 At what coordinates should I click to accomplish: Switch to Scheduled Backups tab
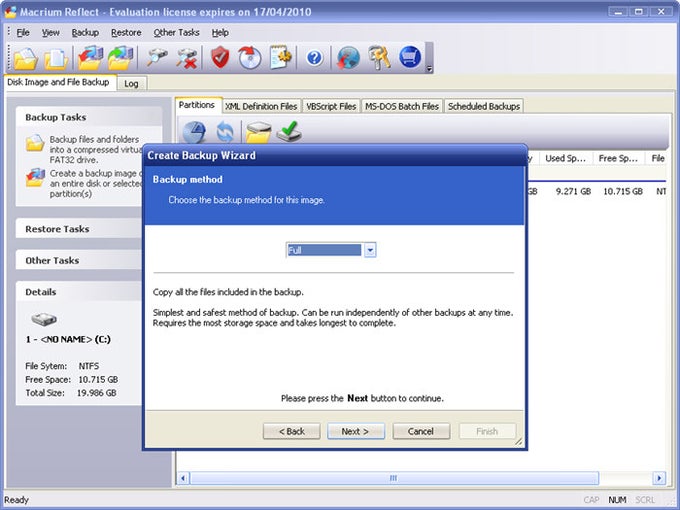click(484, 106)
